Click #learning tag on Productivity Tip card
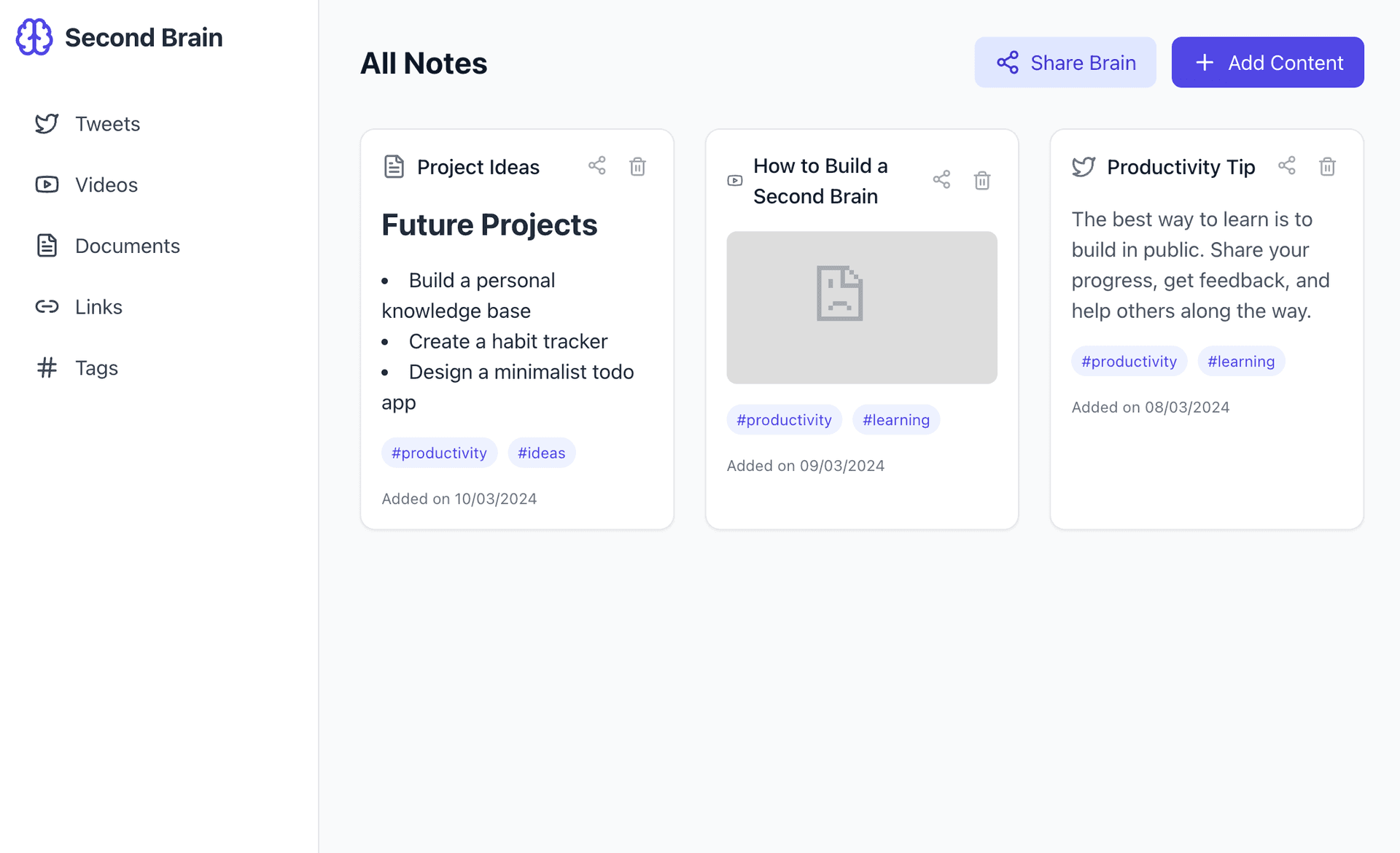The height and width of the screenshot is (853, 1400). (1241, 361)
